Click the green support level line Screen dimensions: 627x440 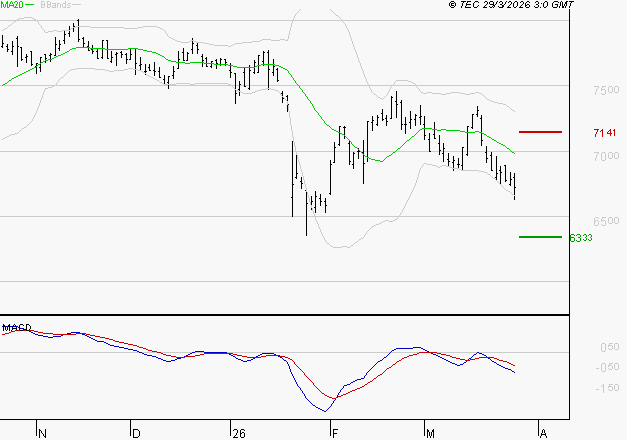click(x=540, y=237)
